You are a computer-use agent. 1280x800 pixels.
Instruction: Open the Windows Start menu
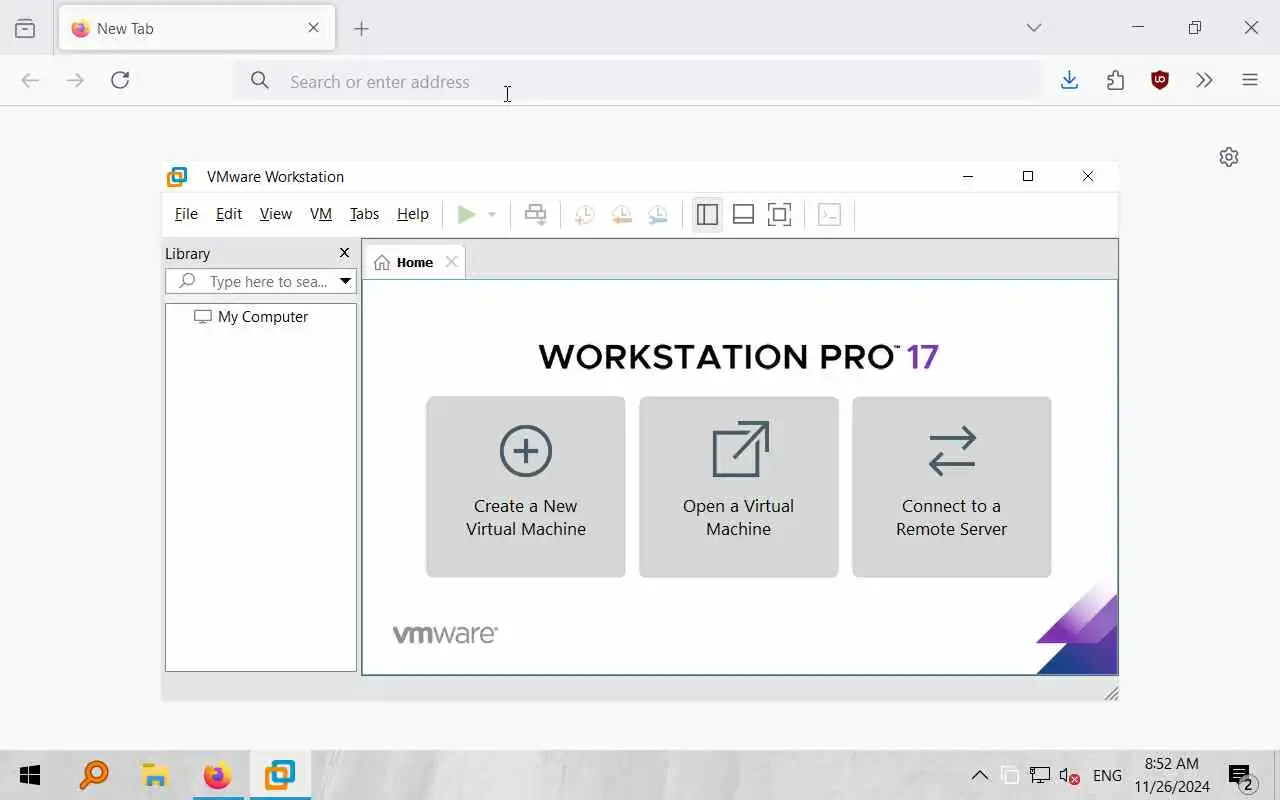30,775
